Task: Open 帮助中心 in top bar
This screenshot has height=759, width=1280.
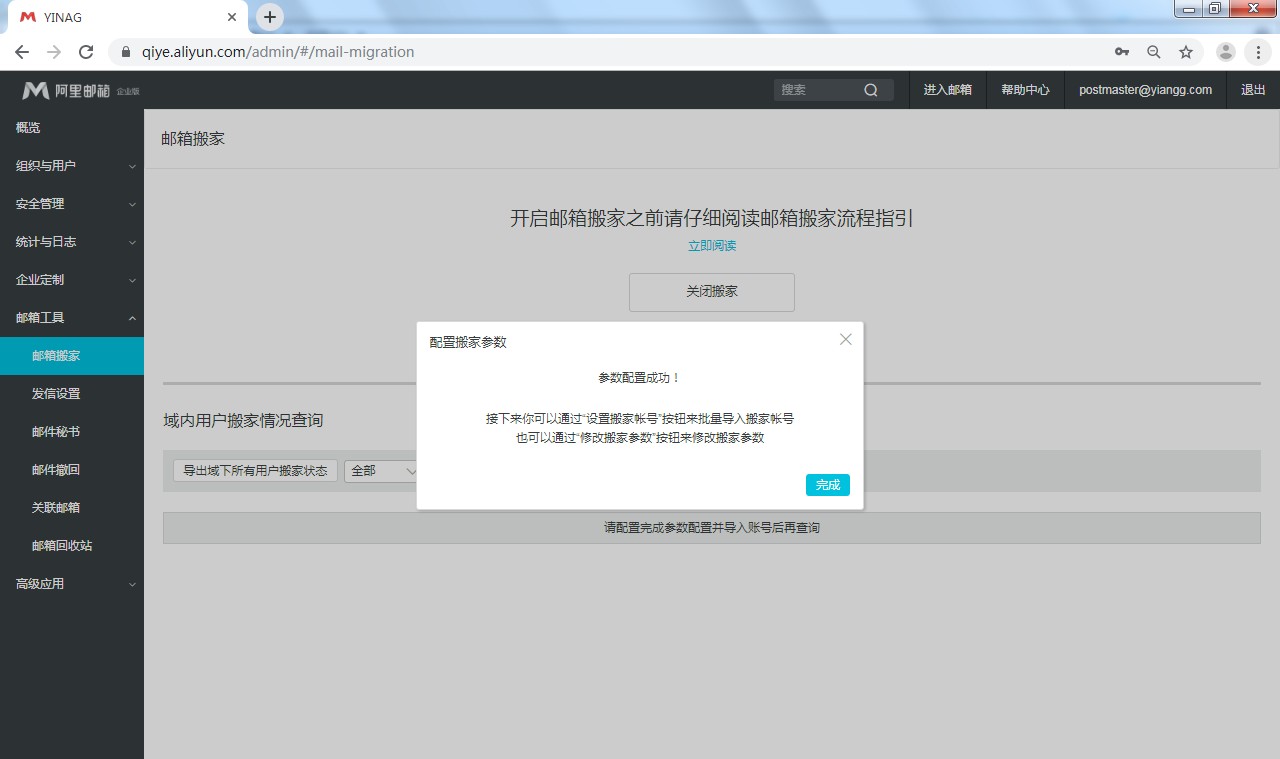Action: [x=1025, y=90]
